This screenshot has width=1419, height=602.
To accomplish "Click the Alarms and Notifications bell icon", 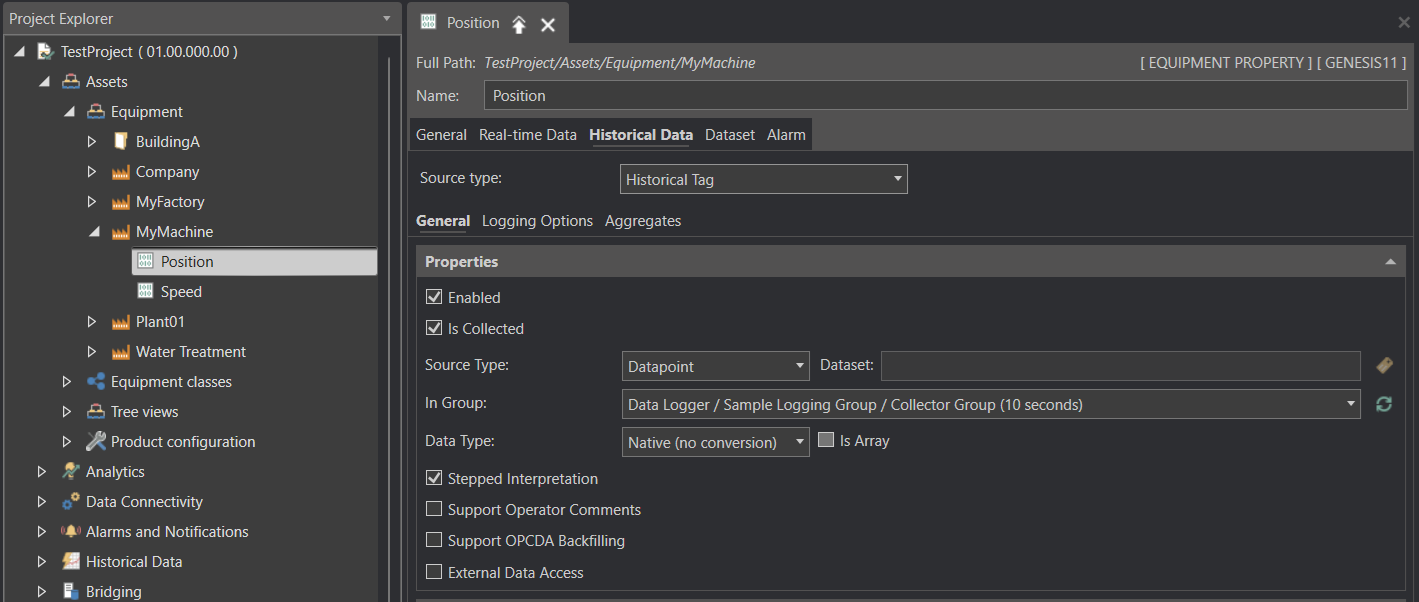I will [x=71, y=532].
